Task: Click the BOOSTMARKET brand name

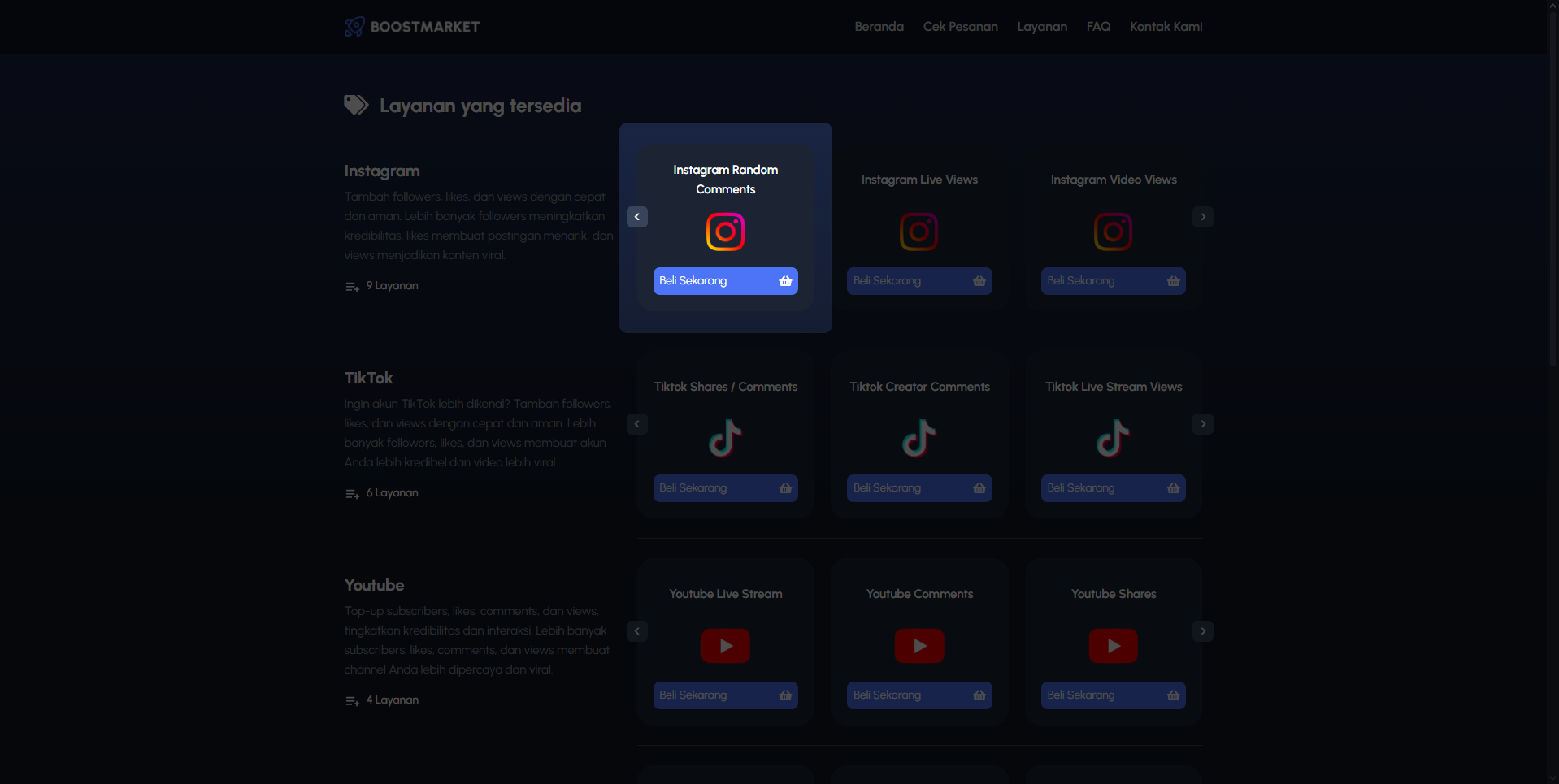Action: [x=425, y=27]
